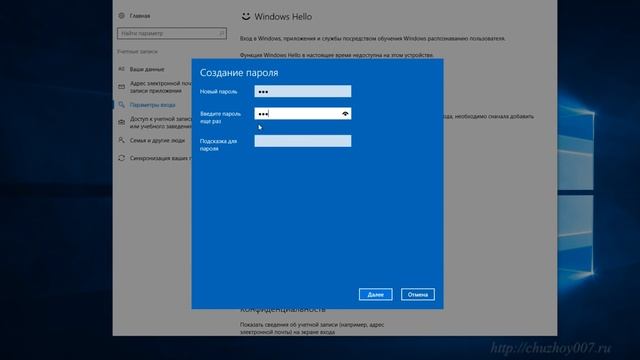
Task: Click the Параметры входа key icon
Action: coord(122,105)
